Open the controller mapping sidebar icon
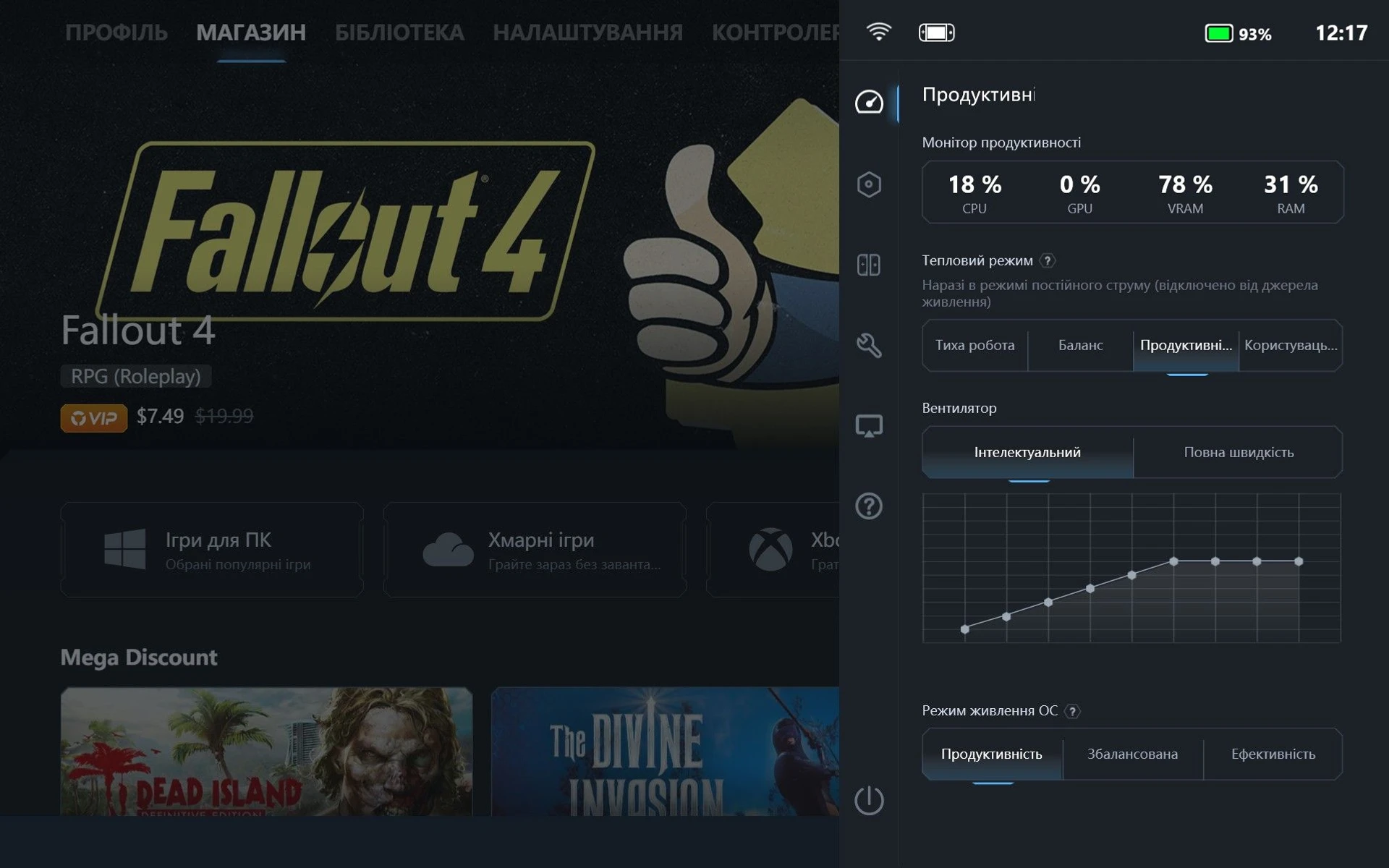The height and width of the screenshot is (868, 1389). pos(869,265)
